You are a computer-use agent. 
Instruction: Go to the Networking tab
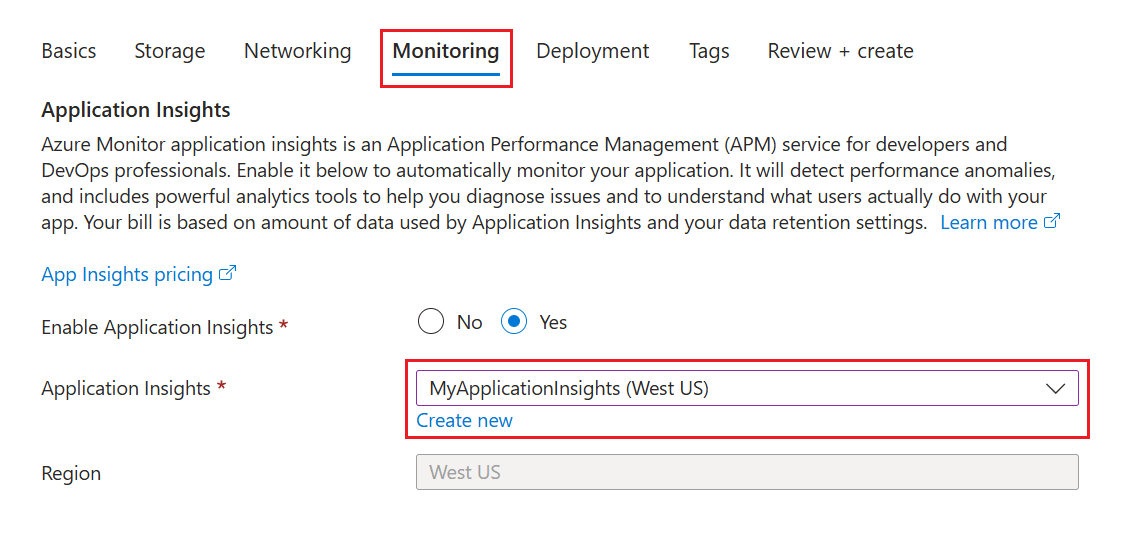[x=298, y=51]
